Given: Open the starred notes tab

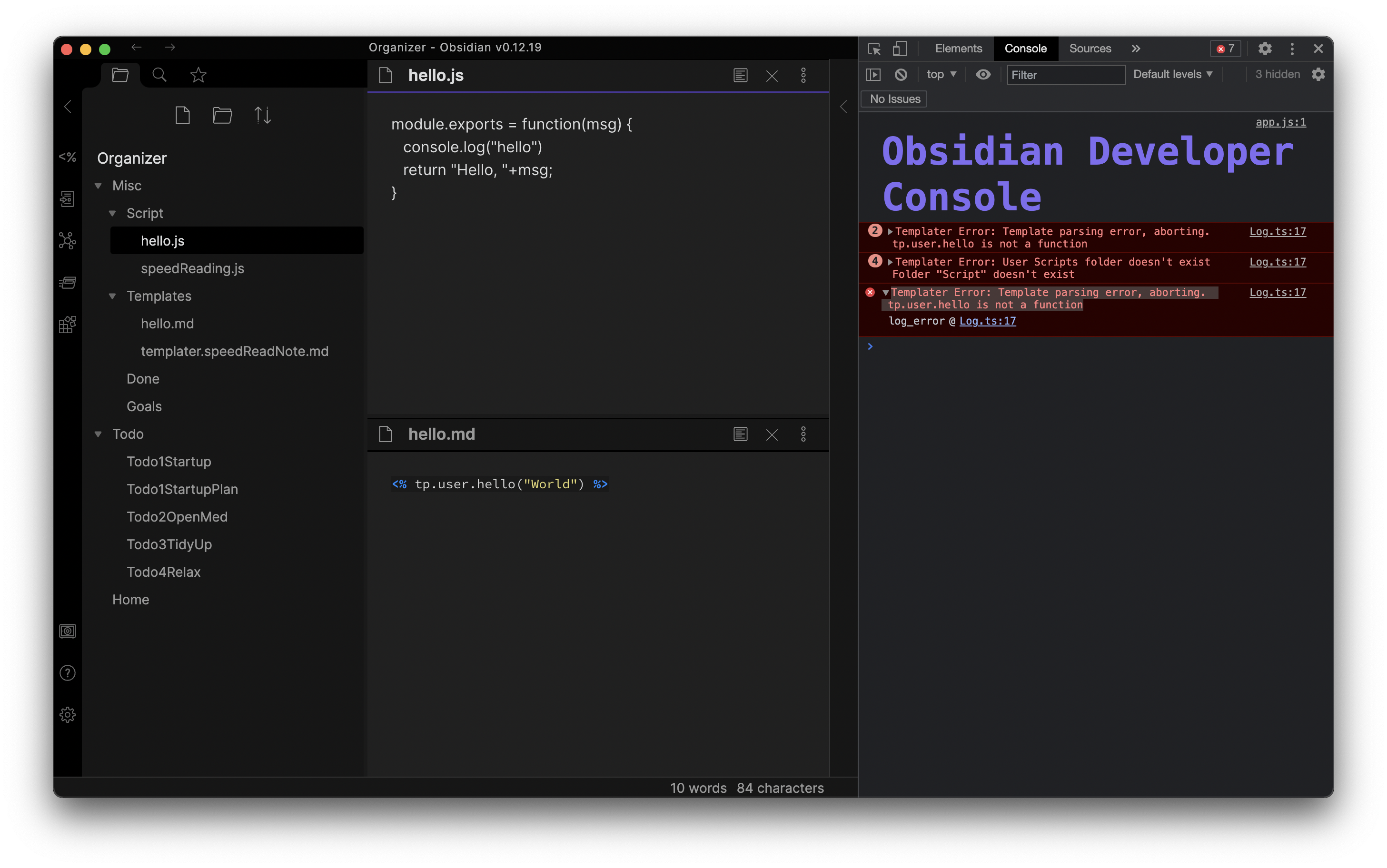Looking at the screenshot, I should pyautogui.click(x=198, y=75).
